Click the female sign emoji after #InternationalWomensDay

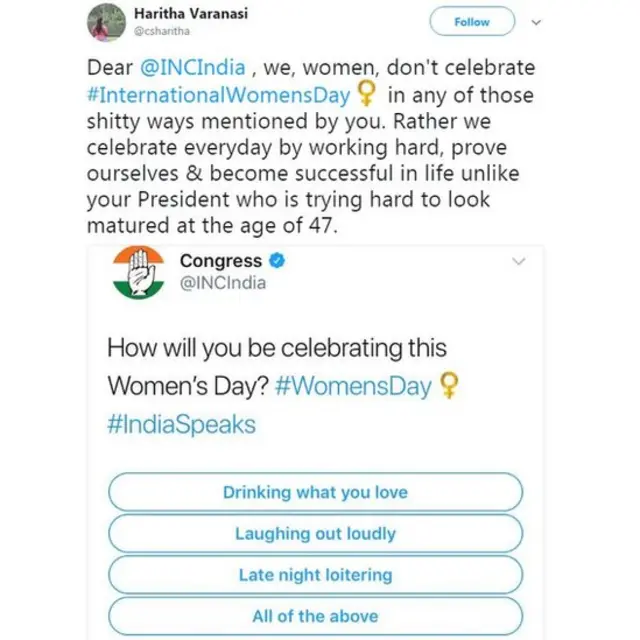point(367,95)
